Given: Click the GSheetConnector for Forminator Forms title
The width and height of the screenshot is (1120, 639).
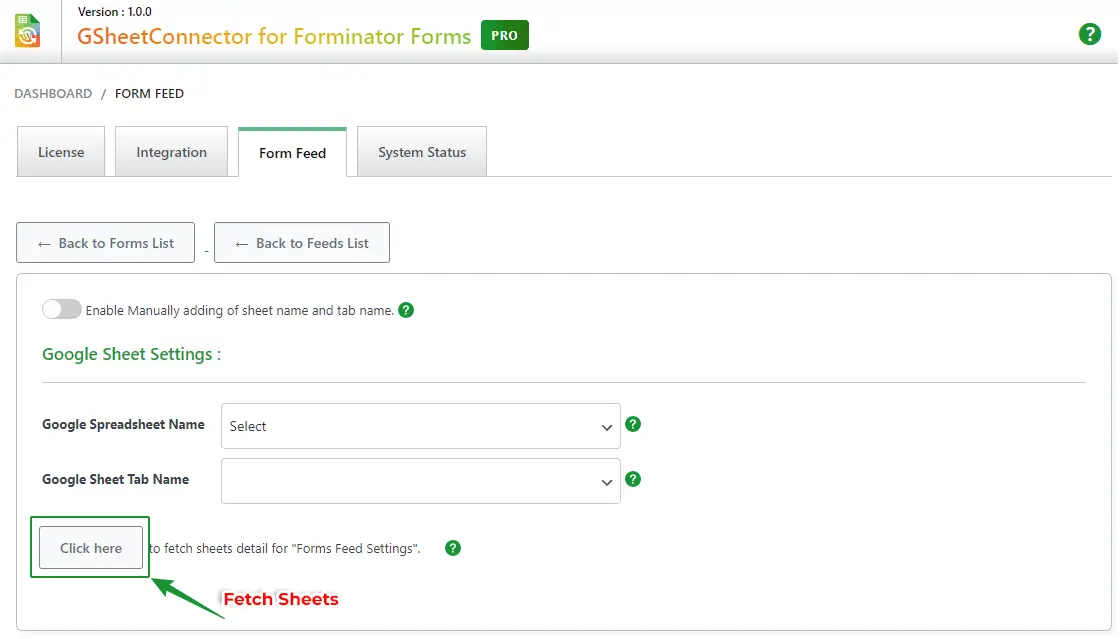Looking at the screenshot, I should click(274, 37).
